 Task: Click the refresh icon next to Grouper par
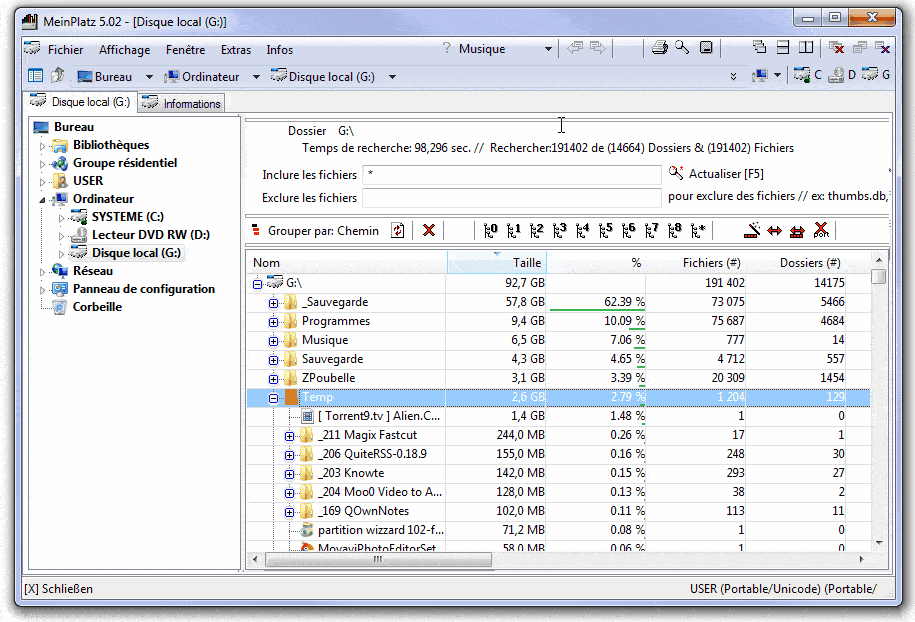pos(397,230)
